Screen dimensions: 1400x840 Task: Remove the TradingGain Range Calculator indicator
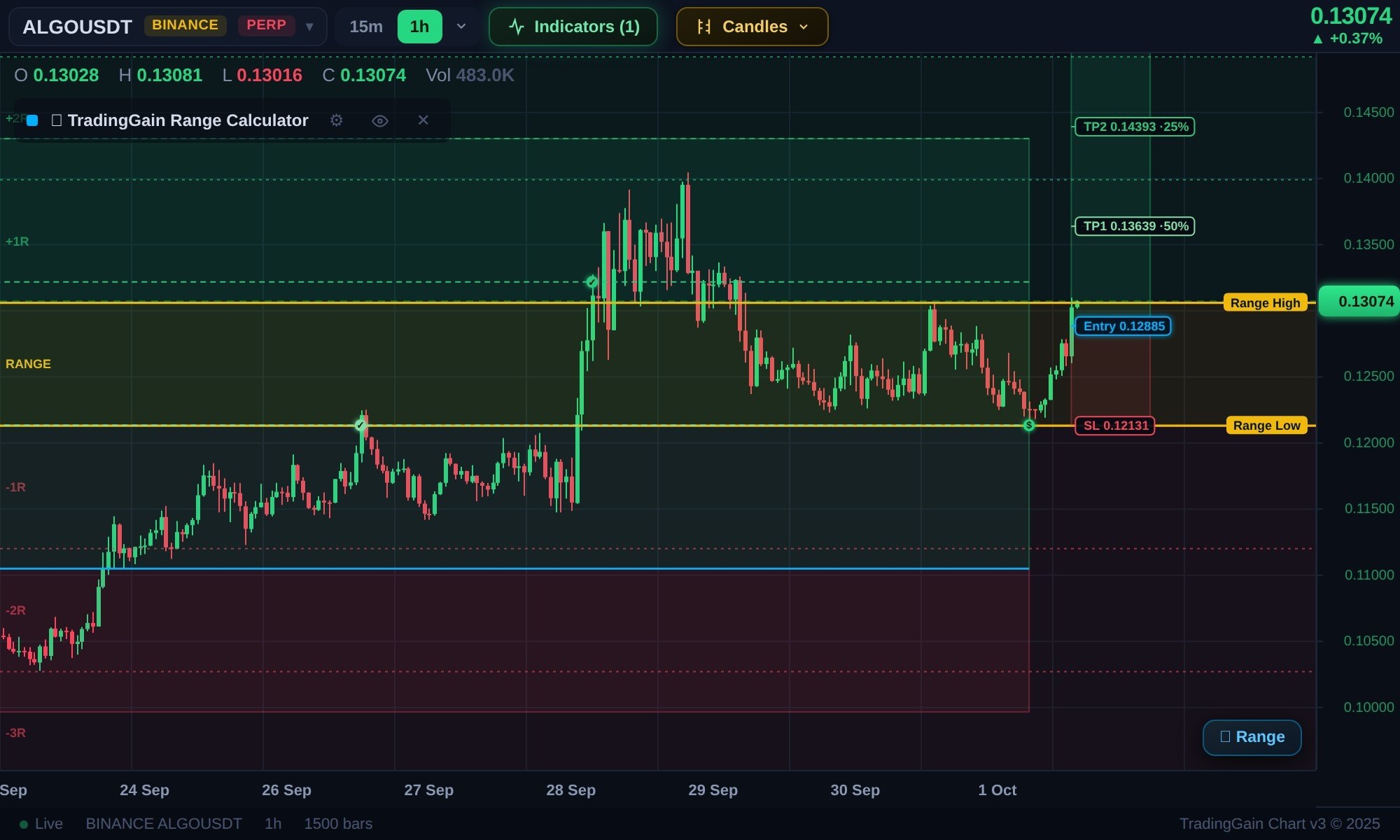tap(423, 120)
